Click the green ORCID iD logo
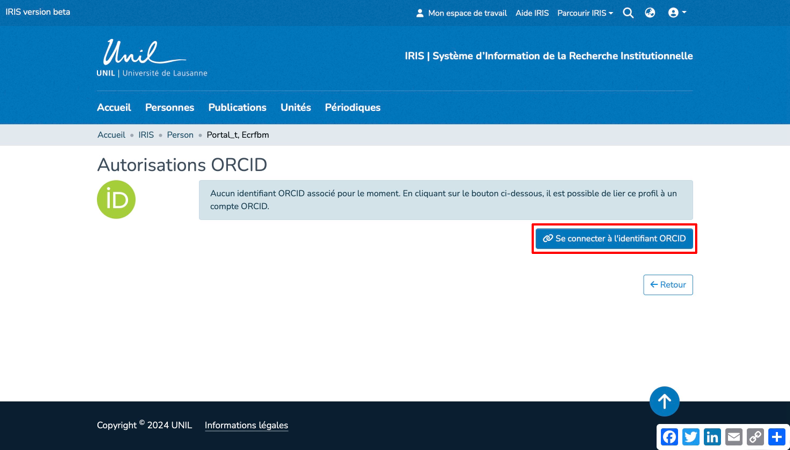Screen dimensions: 790x450 pos(116,200)
